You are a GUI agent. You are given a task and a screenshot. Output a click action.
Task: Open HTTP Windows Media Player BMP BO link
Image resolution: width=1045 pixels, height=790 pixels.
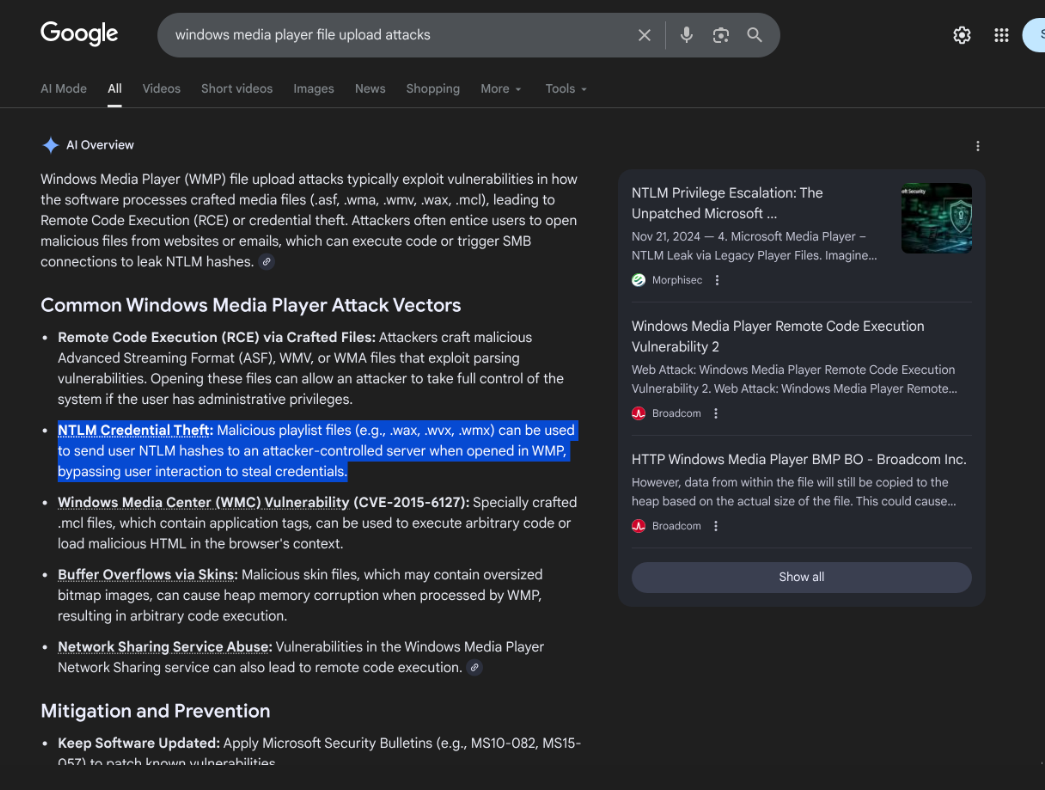coord(798,459)
